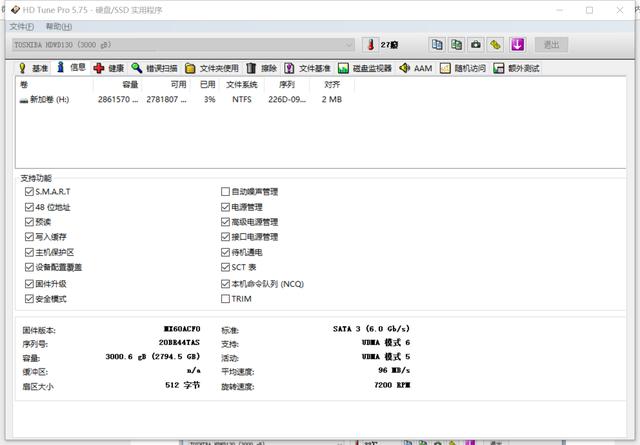Toggle the 电源管理 power management checkbox

[x=225, y=207]
